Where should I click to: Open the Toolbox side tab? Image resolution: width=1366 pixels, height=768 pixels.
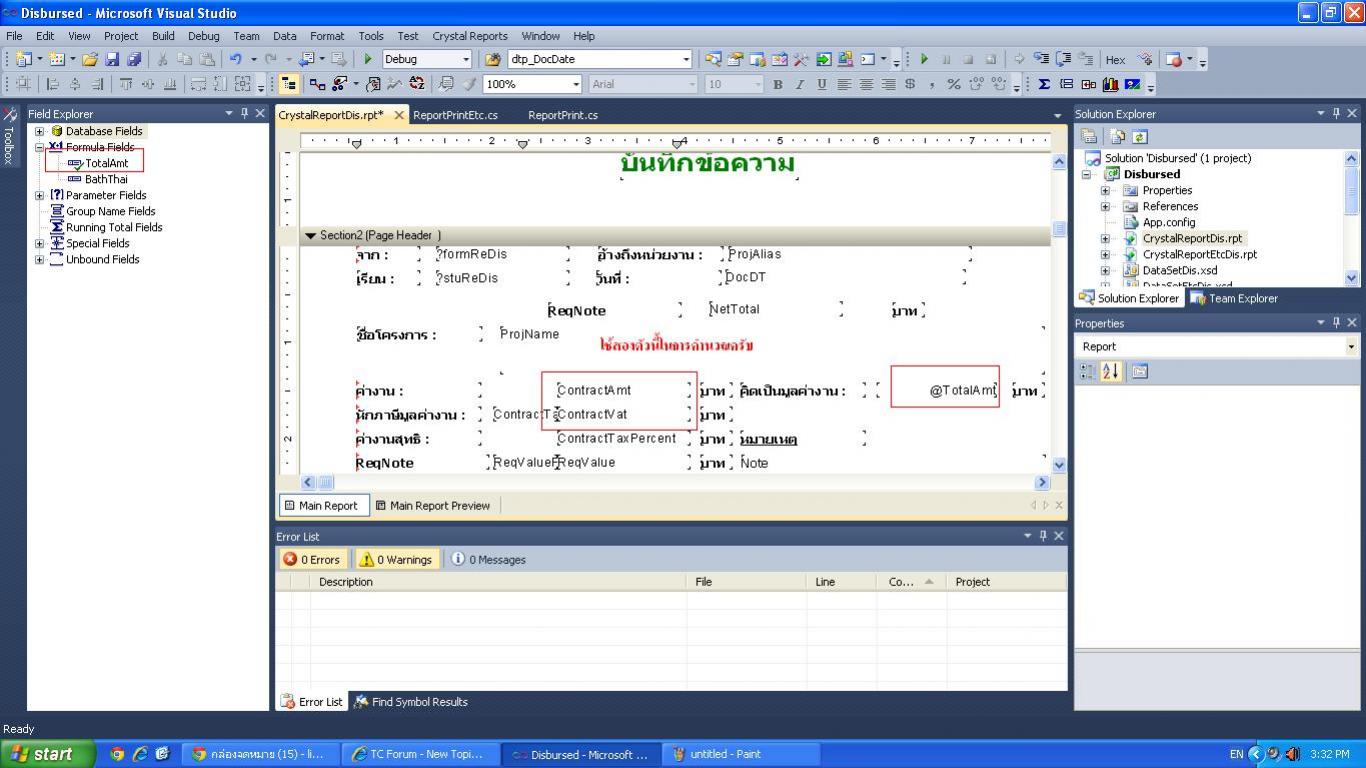(9, 137)
